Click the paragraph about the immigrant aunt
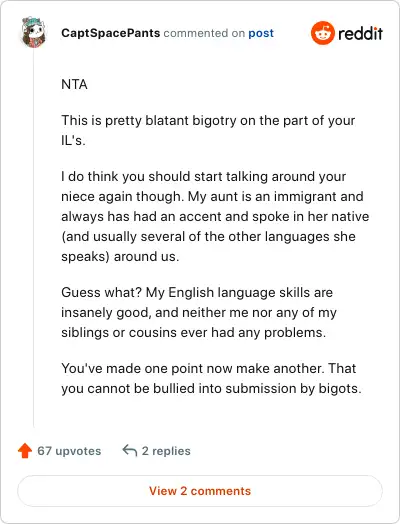This screenshot has height=524, width=400. [215, 216]
